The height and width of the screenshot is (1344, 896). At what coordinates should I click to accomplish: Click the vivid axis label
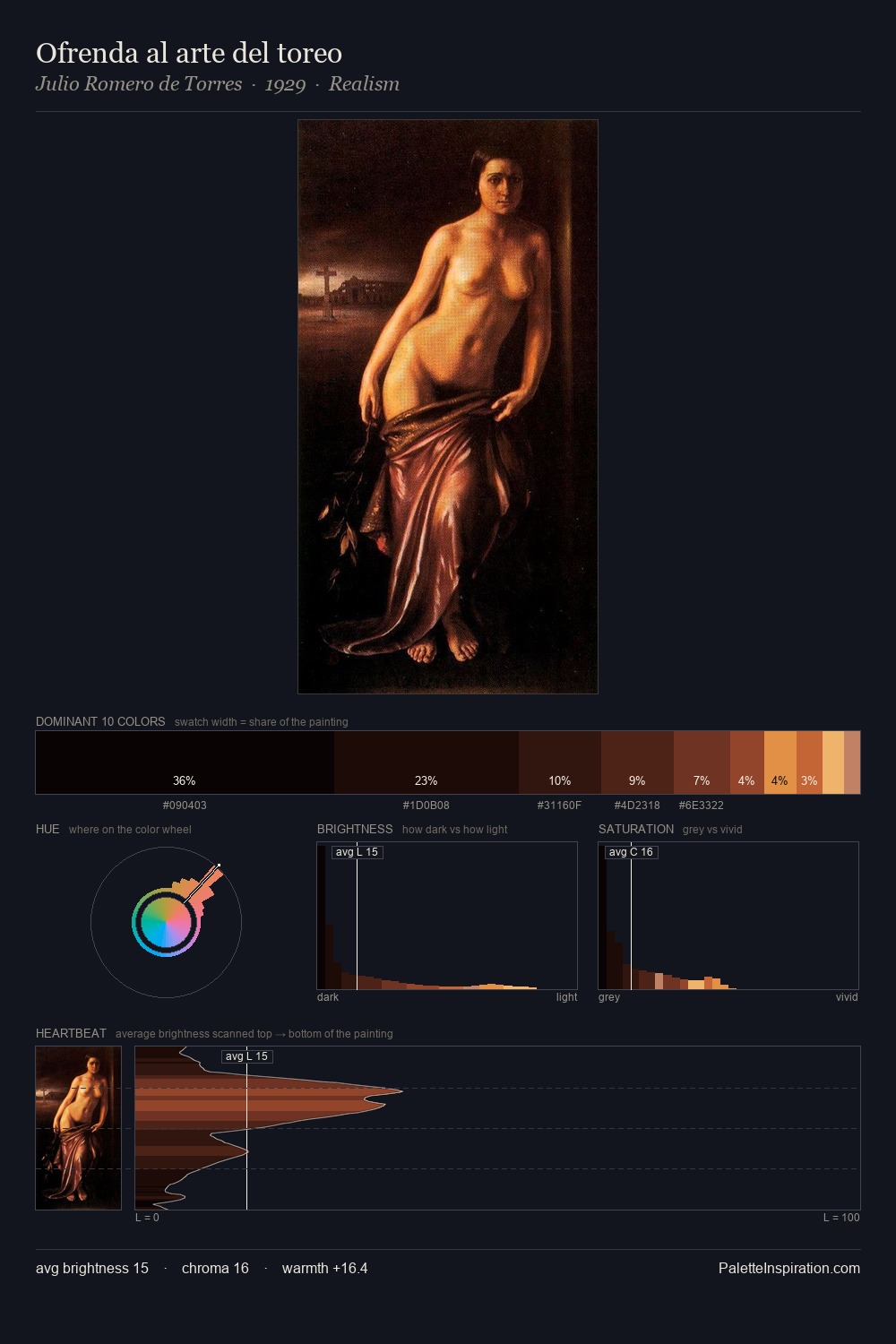847,997
